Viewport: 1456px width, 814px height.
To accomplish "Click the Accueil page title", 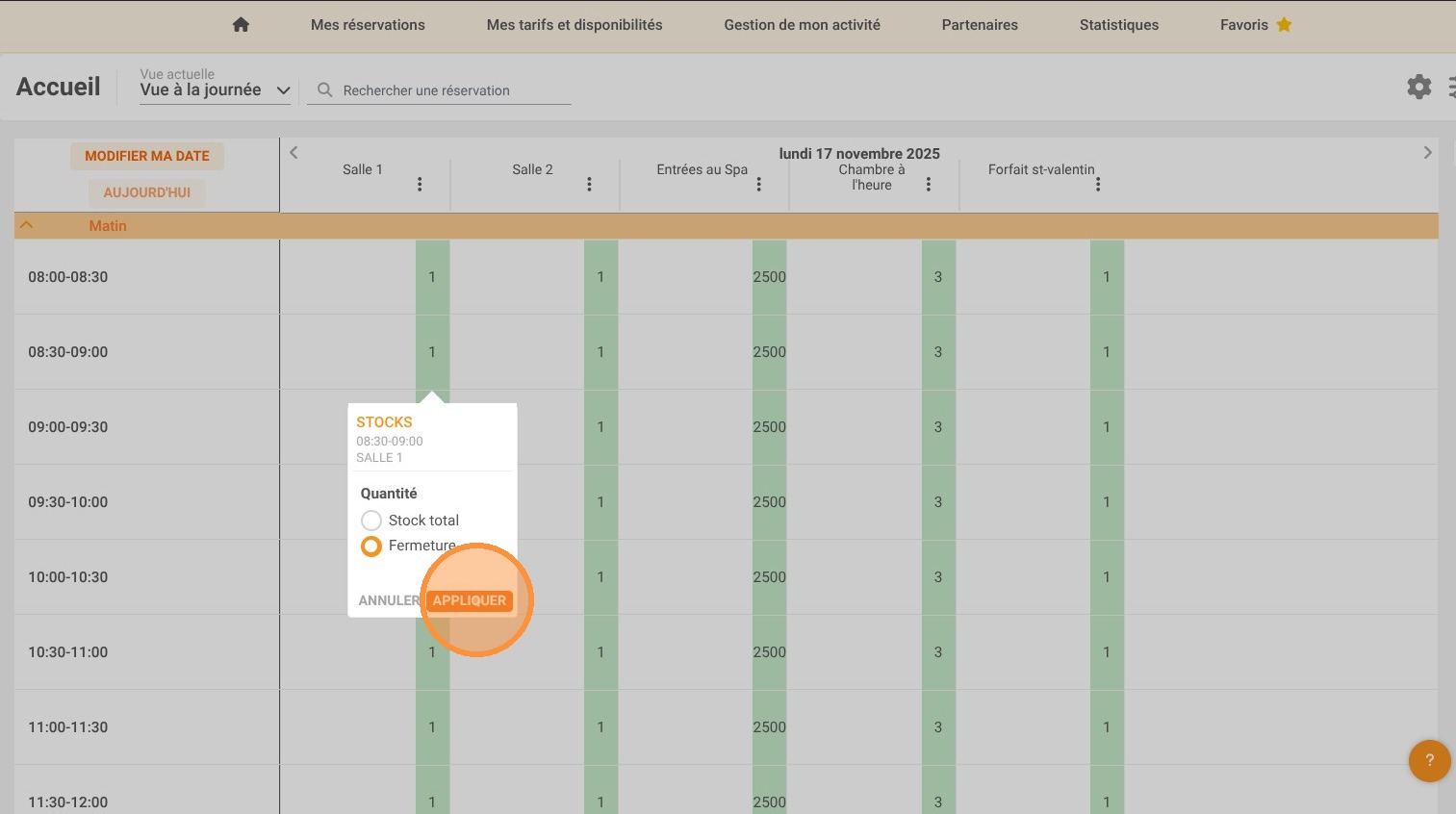I will coord(59,87).
